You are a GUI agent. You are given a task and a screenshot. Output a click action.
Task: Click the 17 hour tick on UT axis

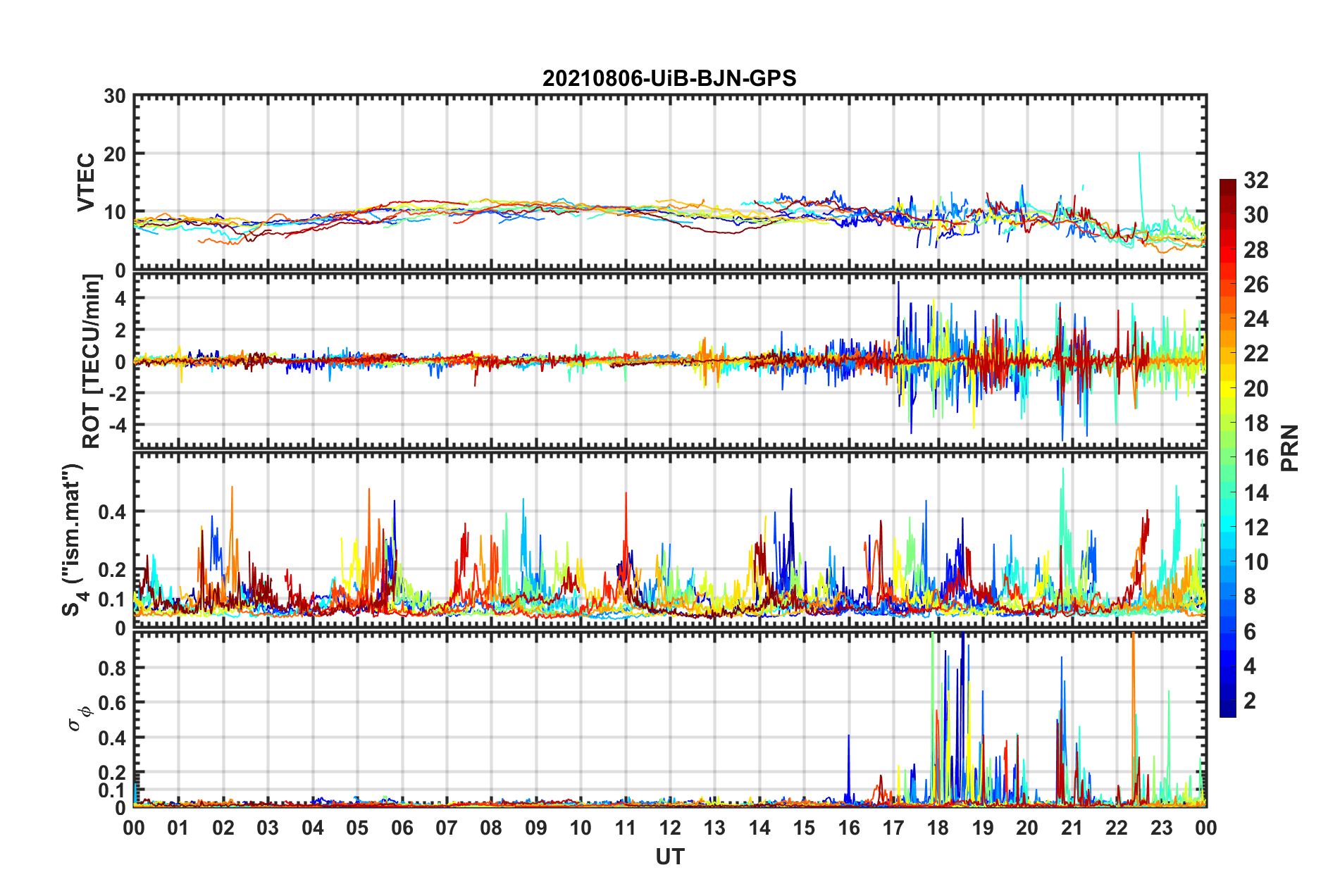(x=893, y=827)
